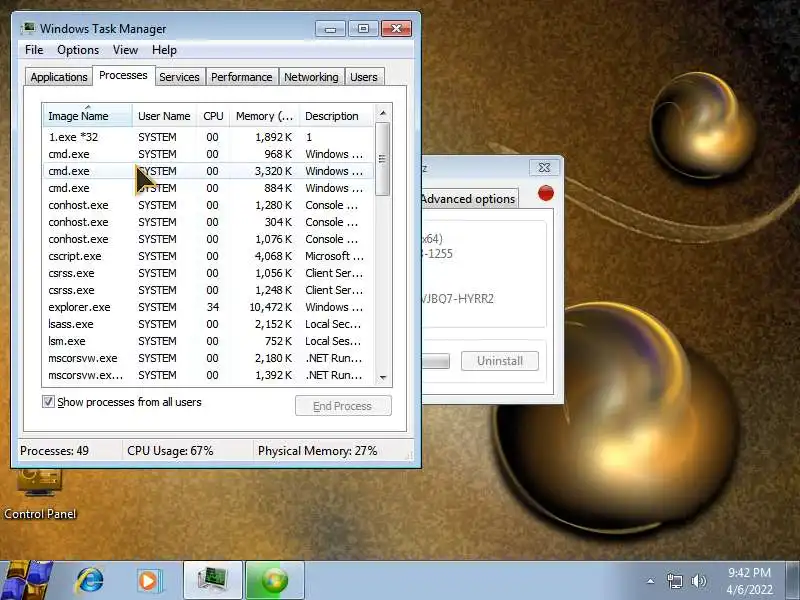Click the process list scrollbar thumb
This screenshot has height=600, width=800.
[x=383, y=159]
